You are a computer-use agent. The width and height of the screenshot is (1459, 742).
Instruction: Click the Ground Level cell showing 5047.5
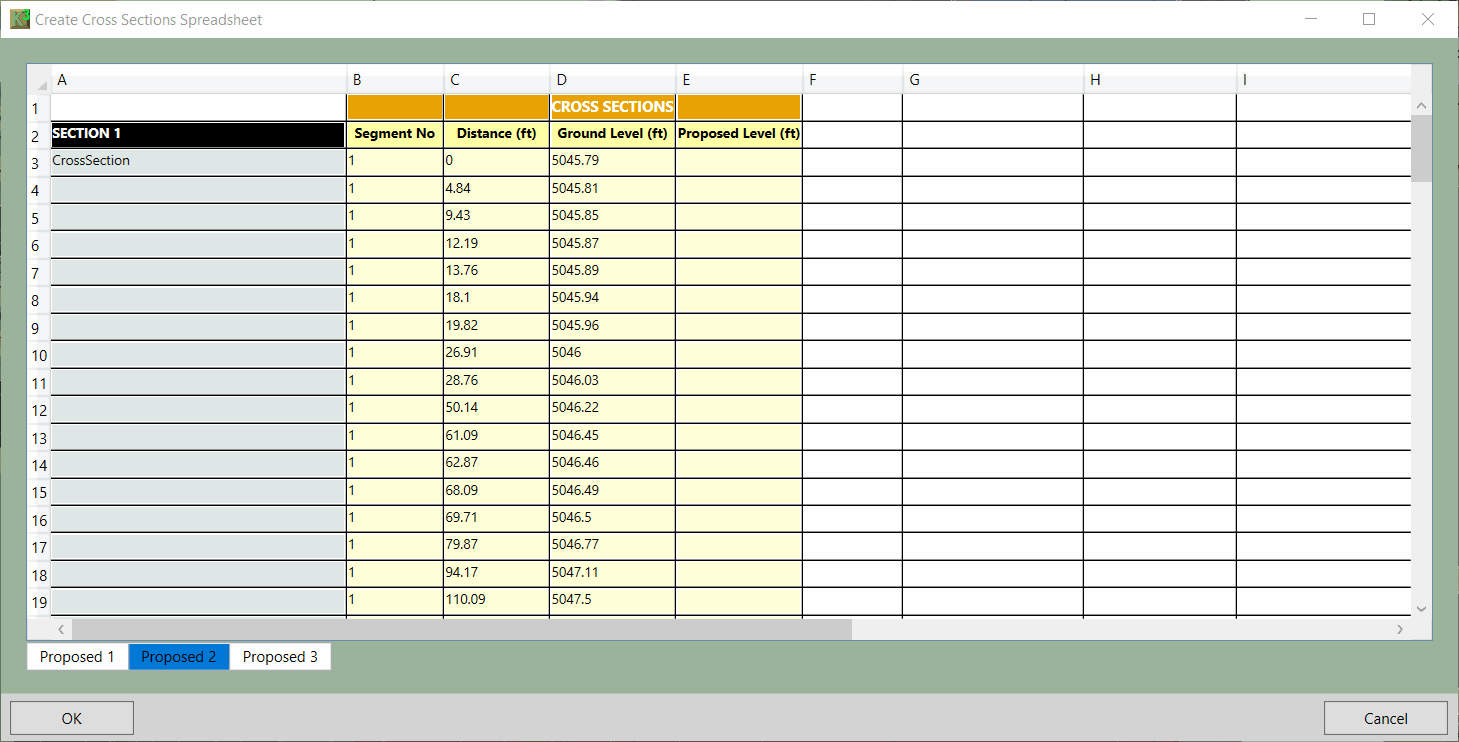coord(612,600)
